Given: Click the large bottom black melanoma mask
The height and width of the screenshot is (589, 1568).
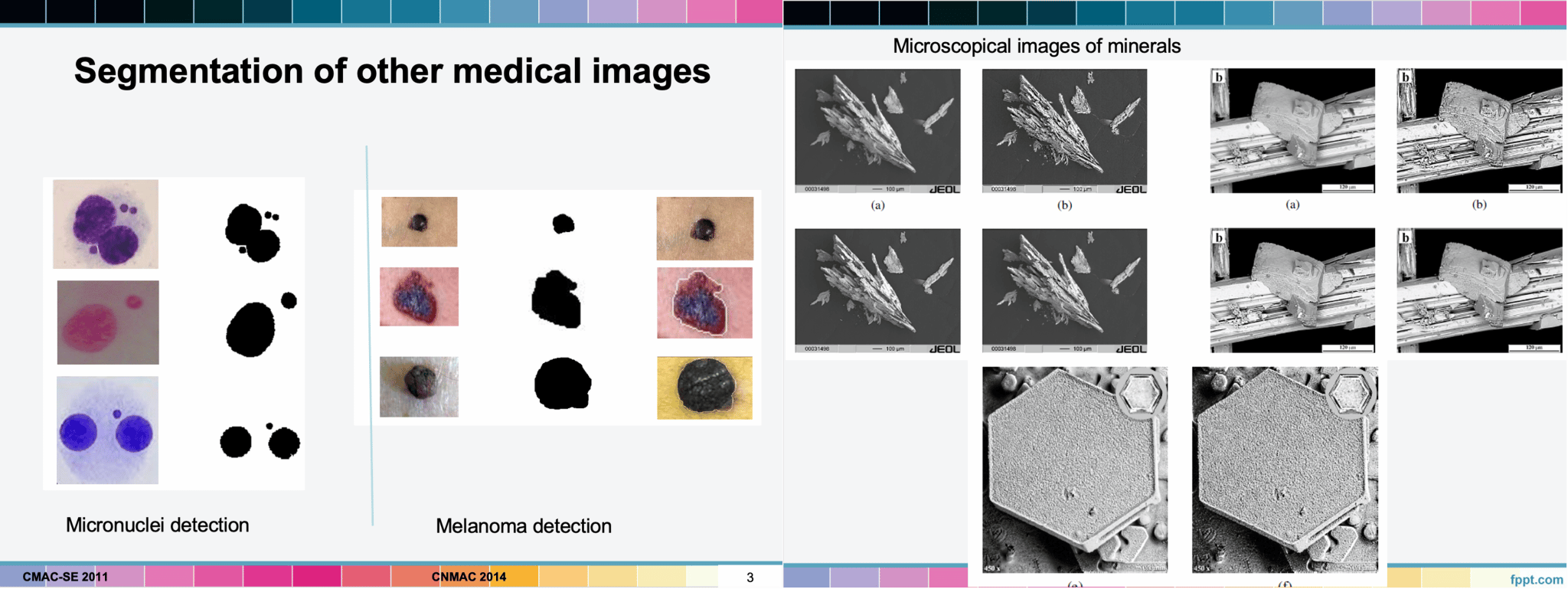Looking at the screenshot, I should 563,383.
